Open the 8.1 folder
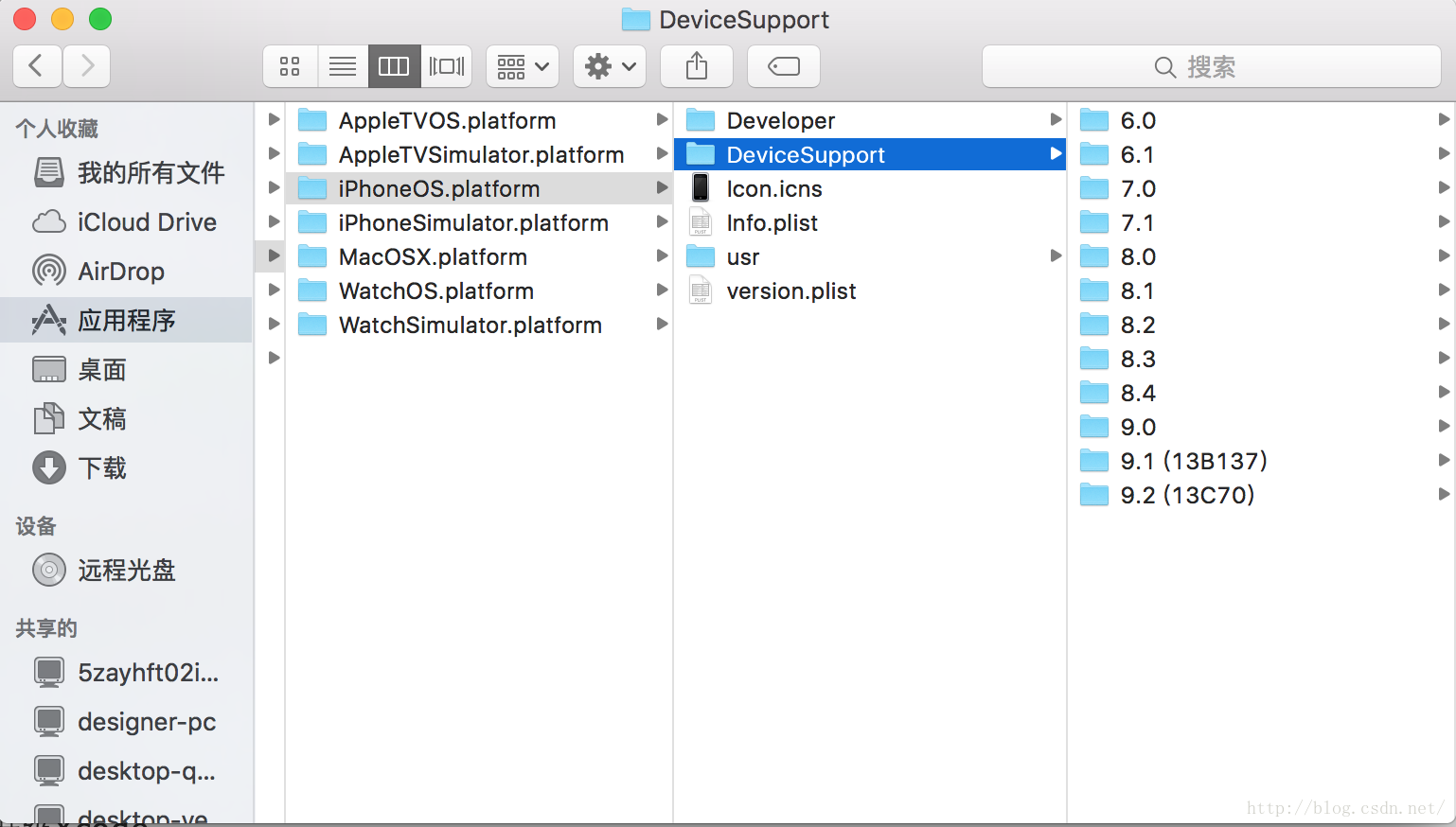Screen dimensions: 1456x827 [1262, 290]
